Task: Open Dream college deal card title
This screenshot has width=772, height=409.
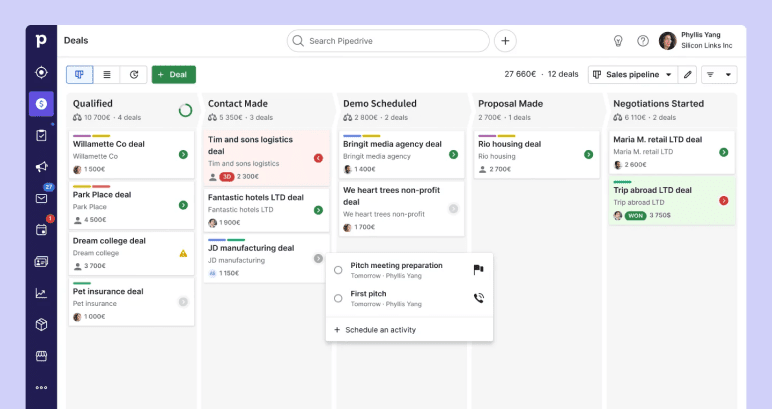Action: point(109,241)
